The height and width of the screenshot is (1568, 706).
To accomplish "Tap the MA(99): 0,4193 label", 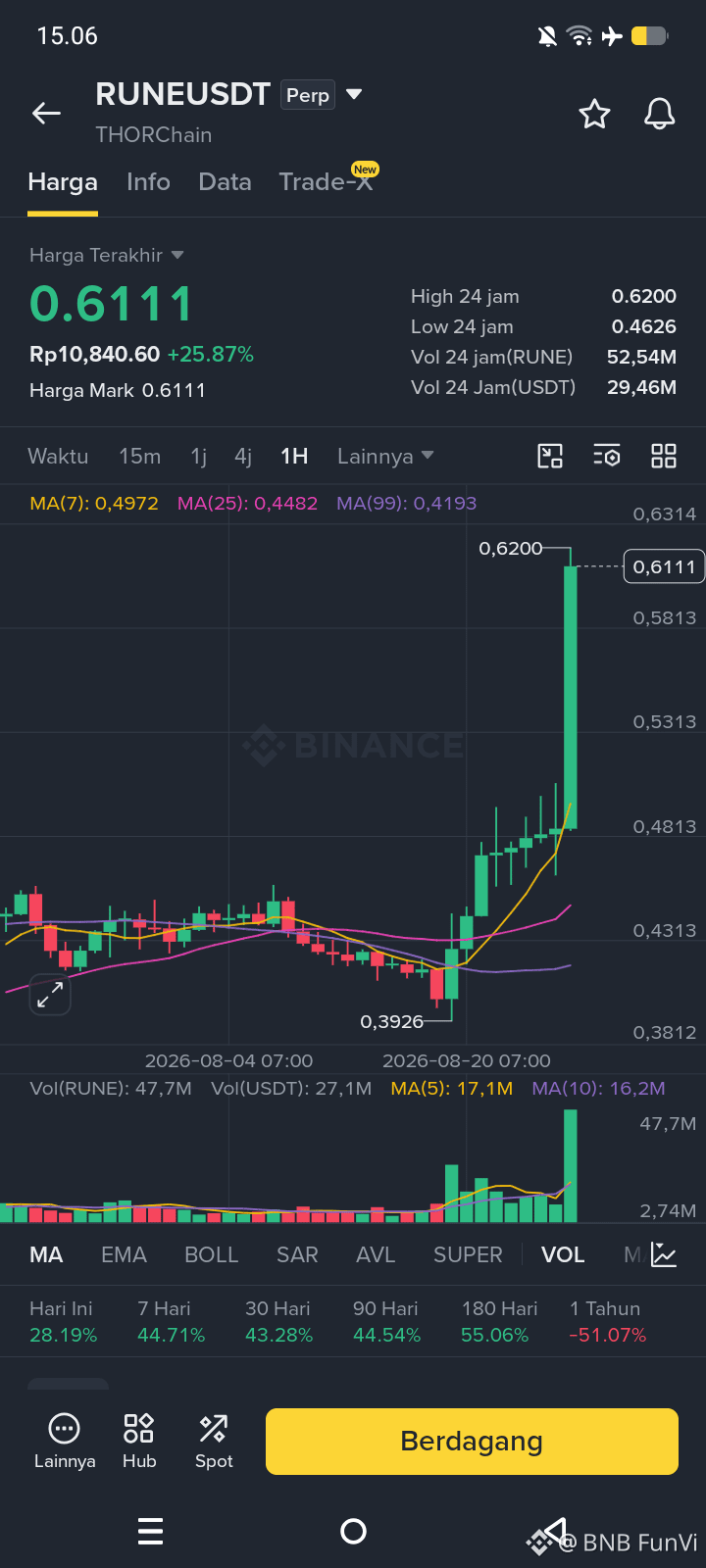I will coord(406,504).
